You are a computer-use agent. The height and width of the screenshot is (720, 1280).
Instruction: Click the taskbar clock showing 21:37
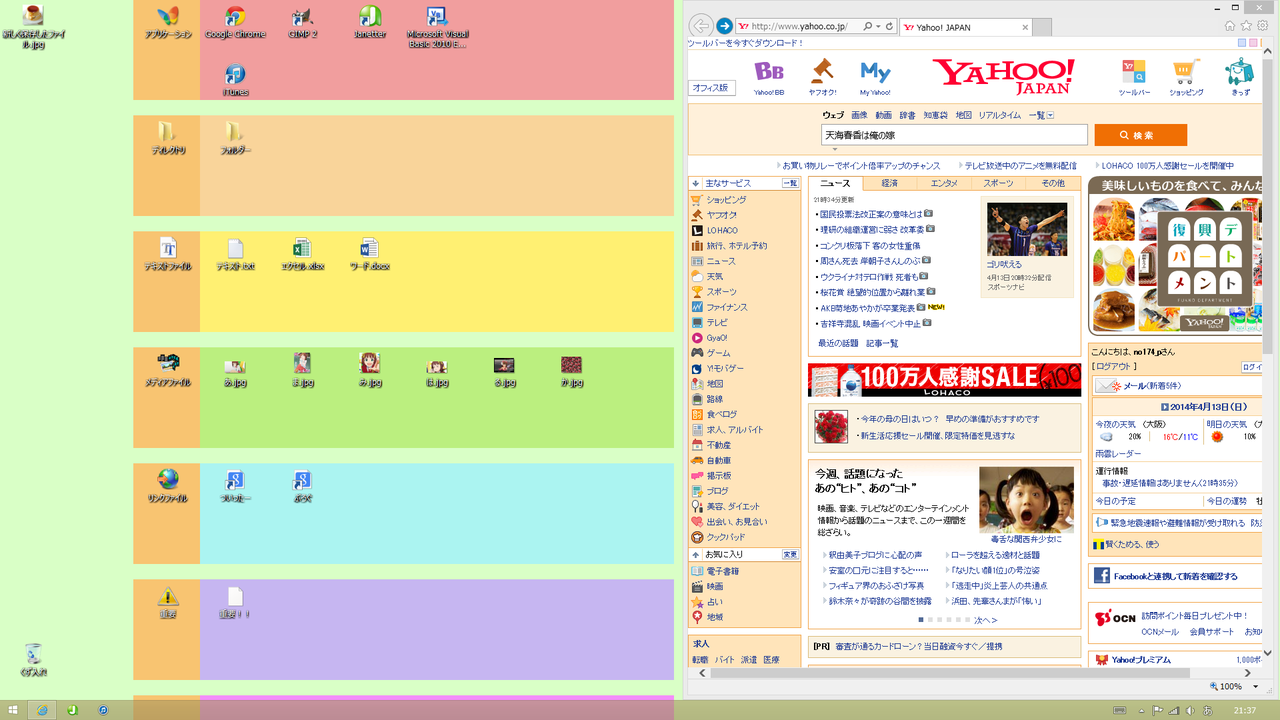(x=1244, y=711)
